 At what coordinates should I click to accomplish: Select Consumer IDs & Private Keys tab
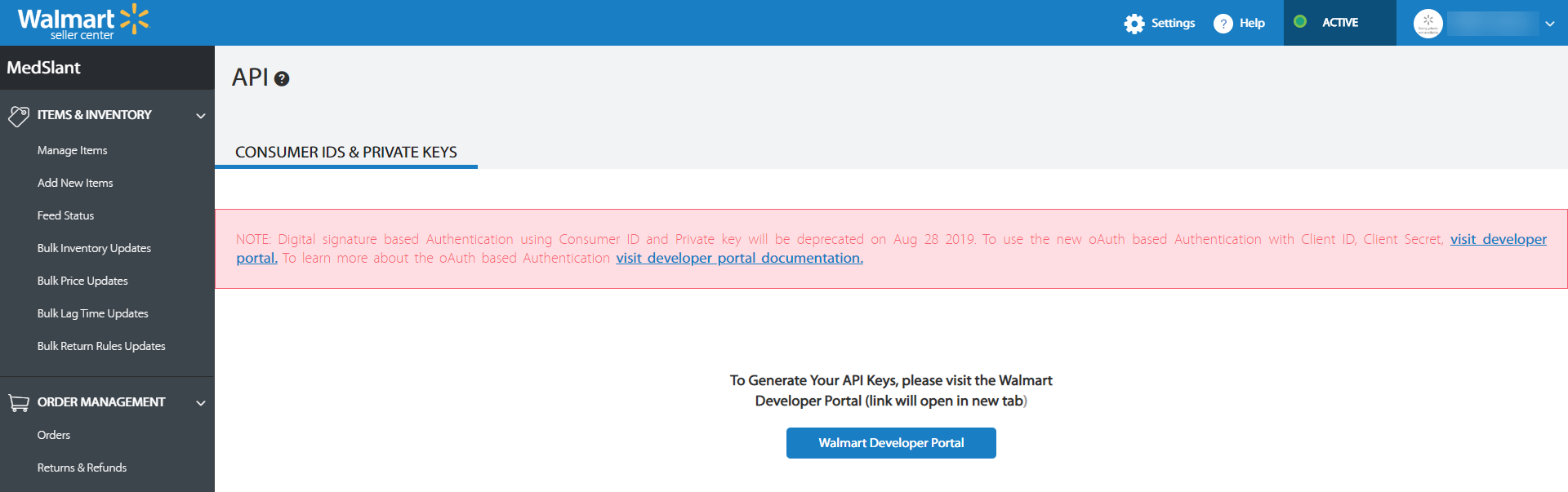(346, 153)
